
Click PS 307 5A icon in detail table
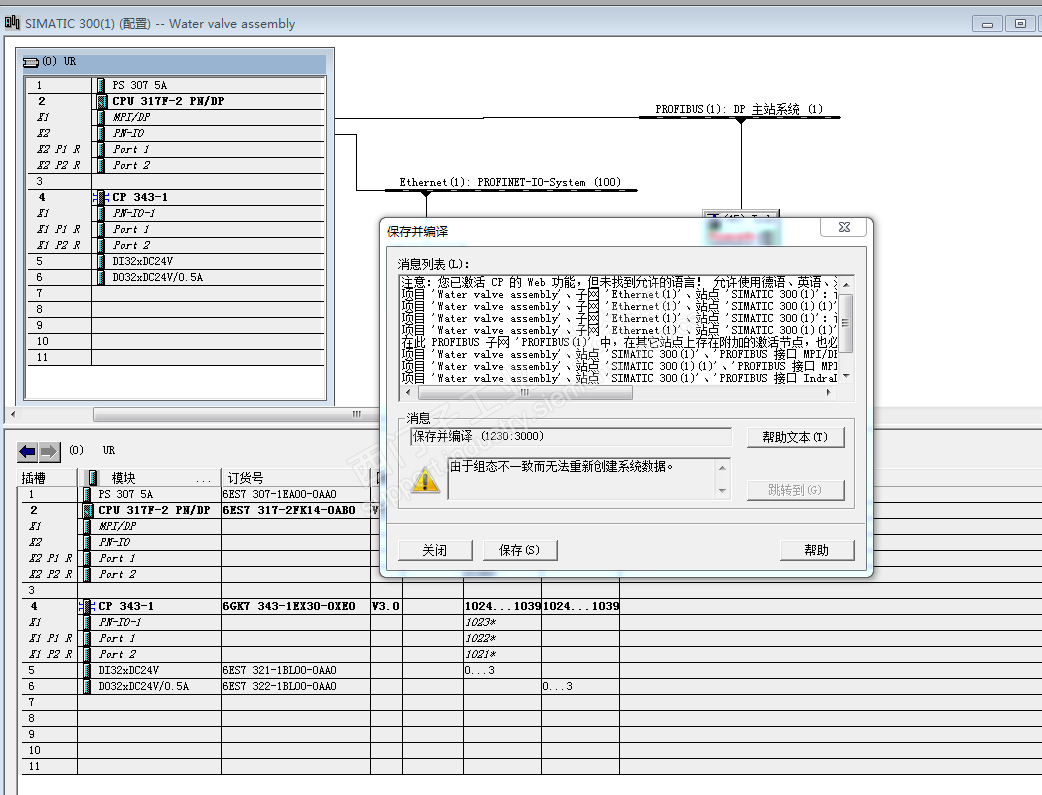[87, 495]
